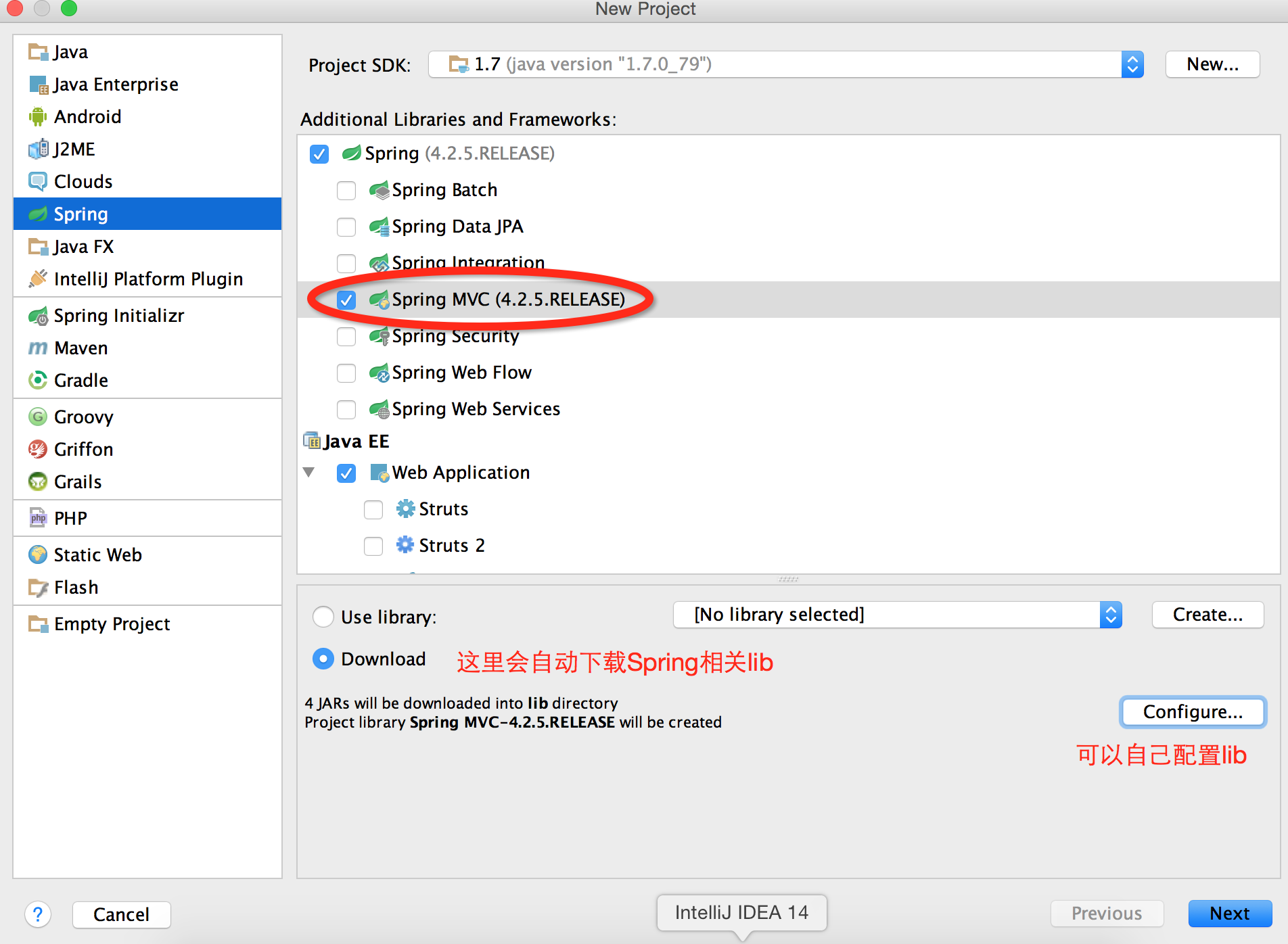Screen dimensions: 1288x944
Task: Select Empty Project type label
Action: (x=112, y=624)
